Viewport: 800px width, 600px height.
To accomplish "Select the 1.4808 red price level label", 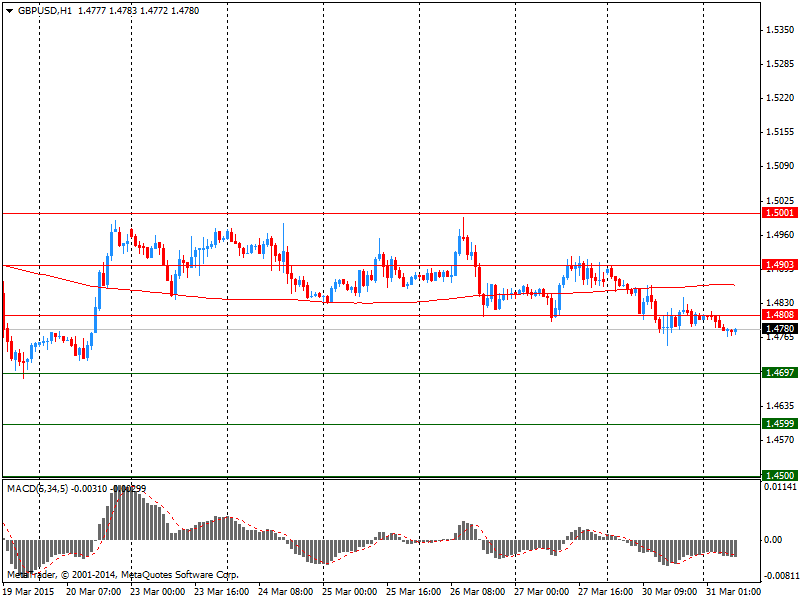I will click(x=780, y=315).
